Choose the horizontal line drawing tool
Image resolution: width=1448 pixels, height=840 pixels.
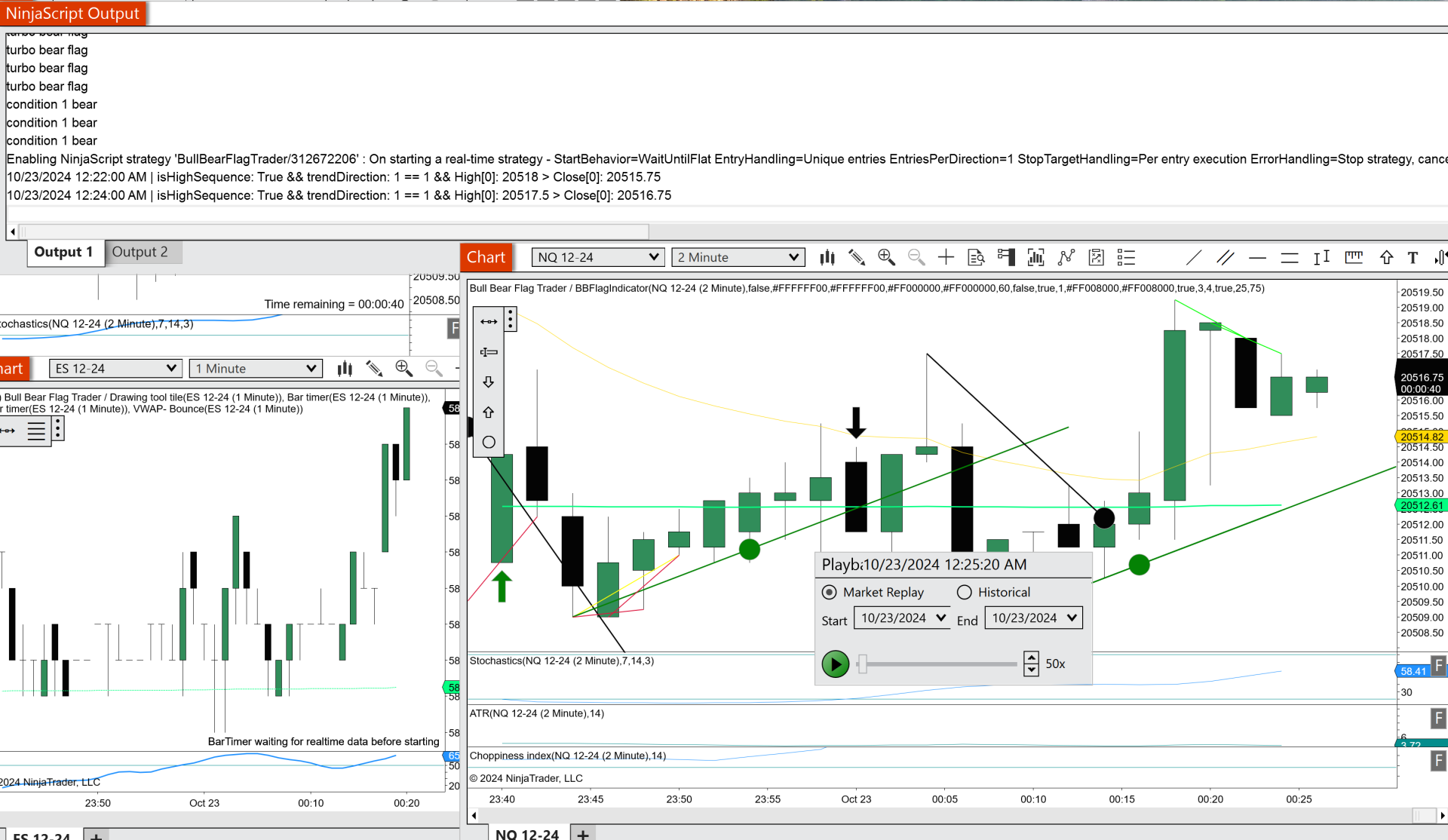[1257, 258]
